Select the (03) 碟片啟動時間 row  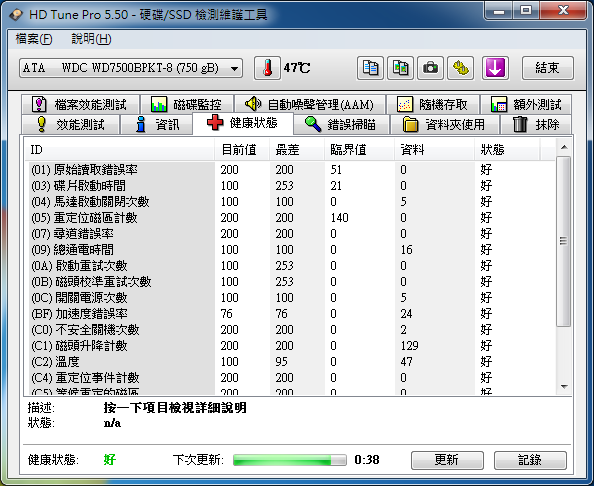[x=292, y=186]
